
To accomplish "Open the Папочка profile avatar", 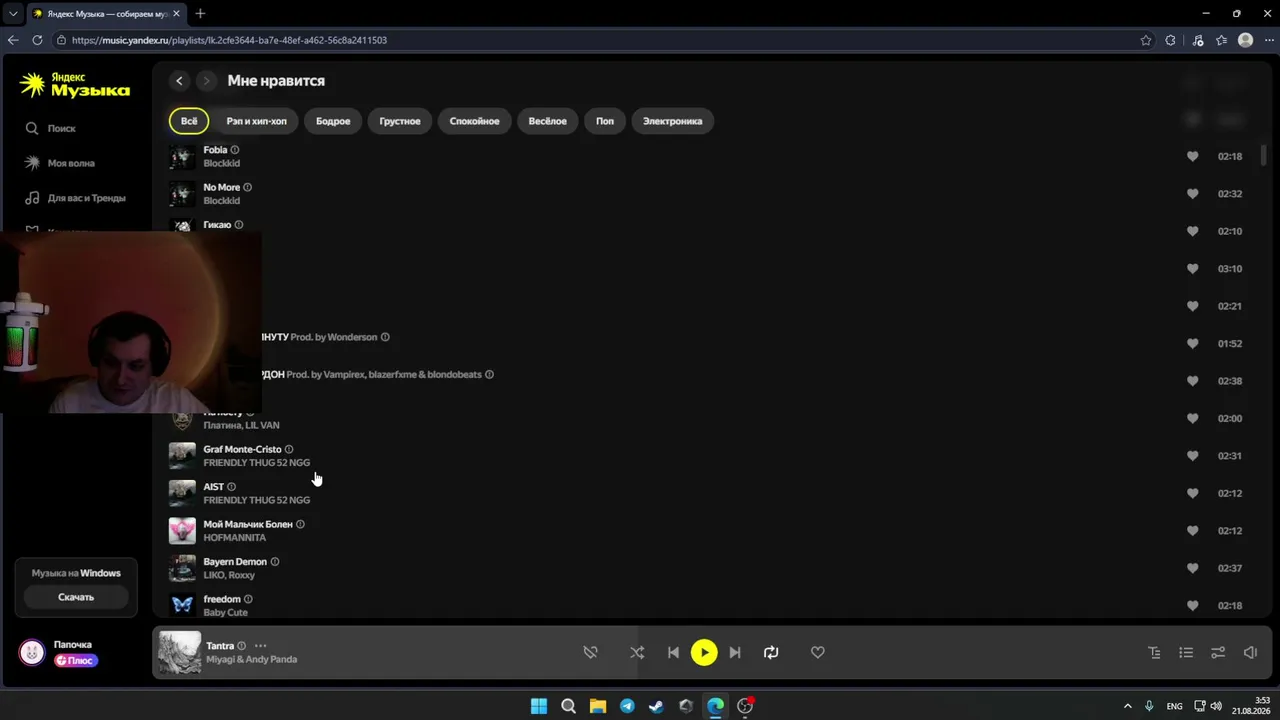I will 32,653.
